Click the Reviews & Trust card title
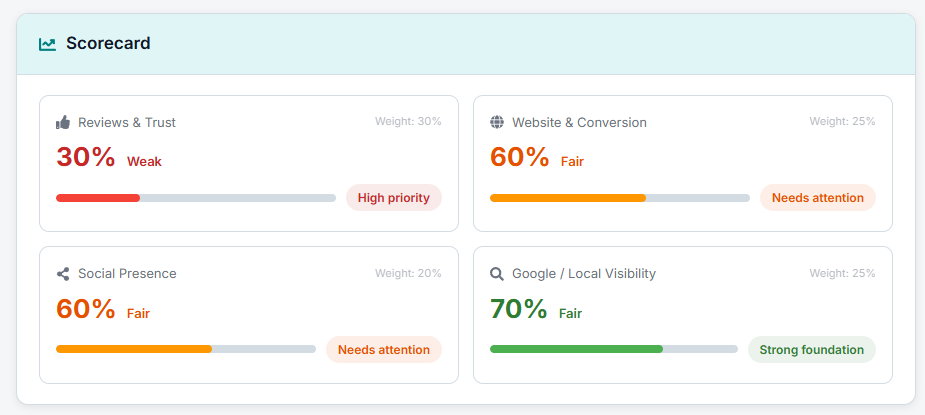Viewport: 925px width, 415px height. point(127,122)
